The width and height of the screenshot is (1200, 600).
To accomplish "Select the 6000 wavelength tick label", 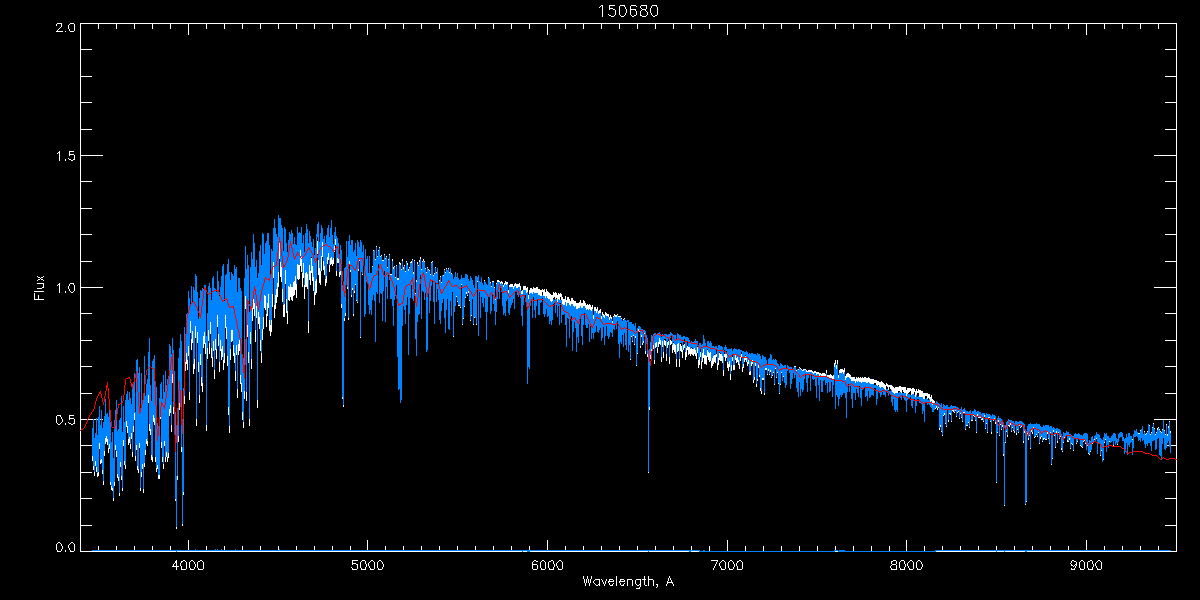I will click(547, 565).
